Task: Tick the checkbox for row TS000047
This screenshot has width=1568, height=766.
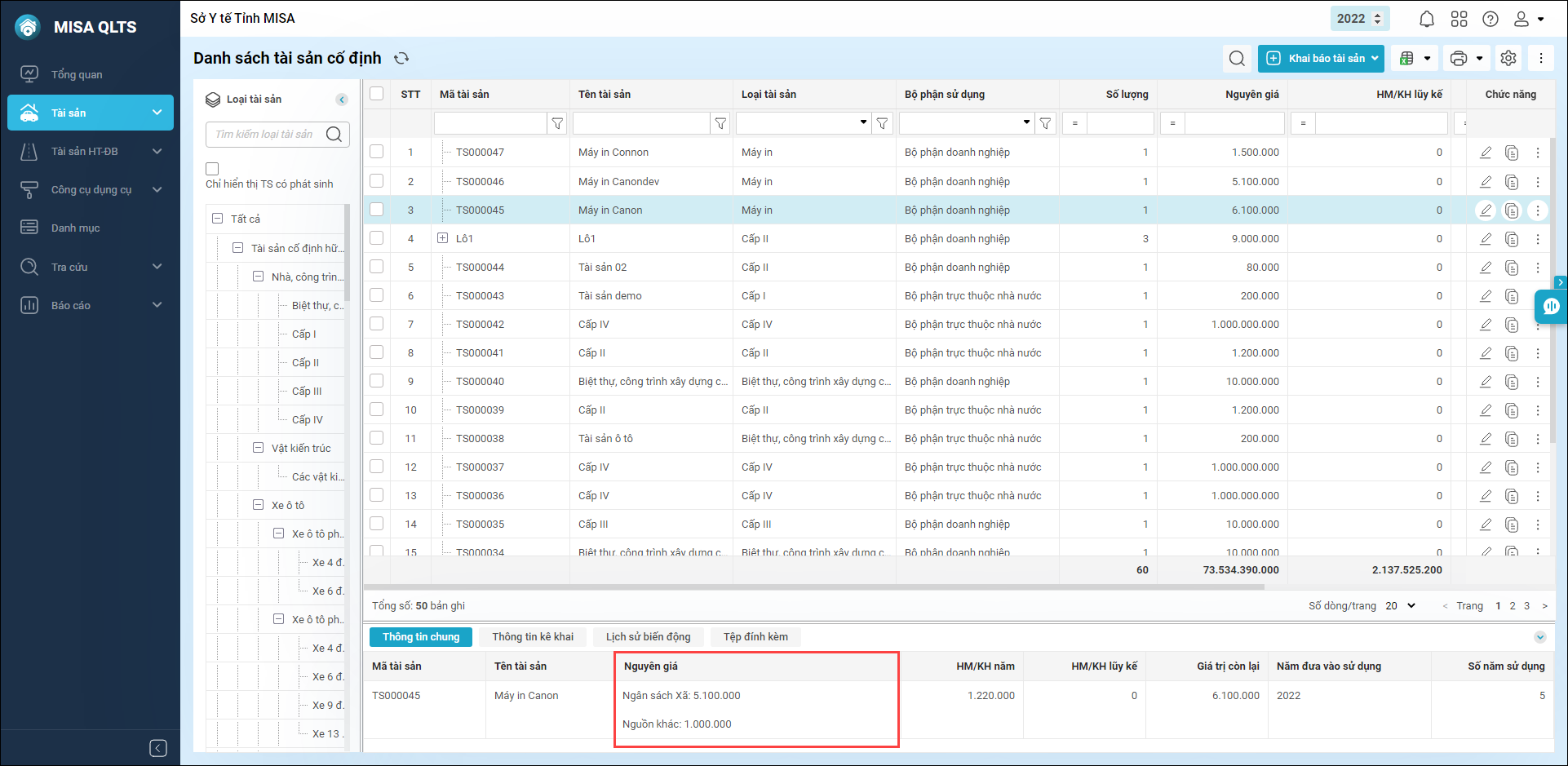Action: pos(376,152)
